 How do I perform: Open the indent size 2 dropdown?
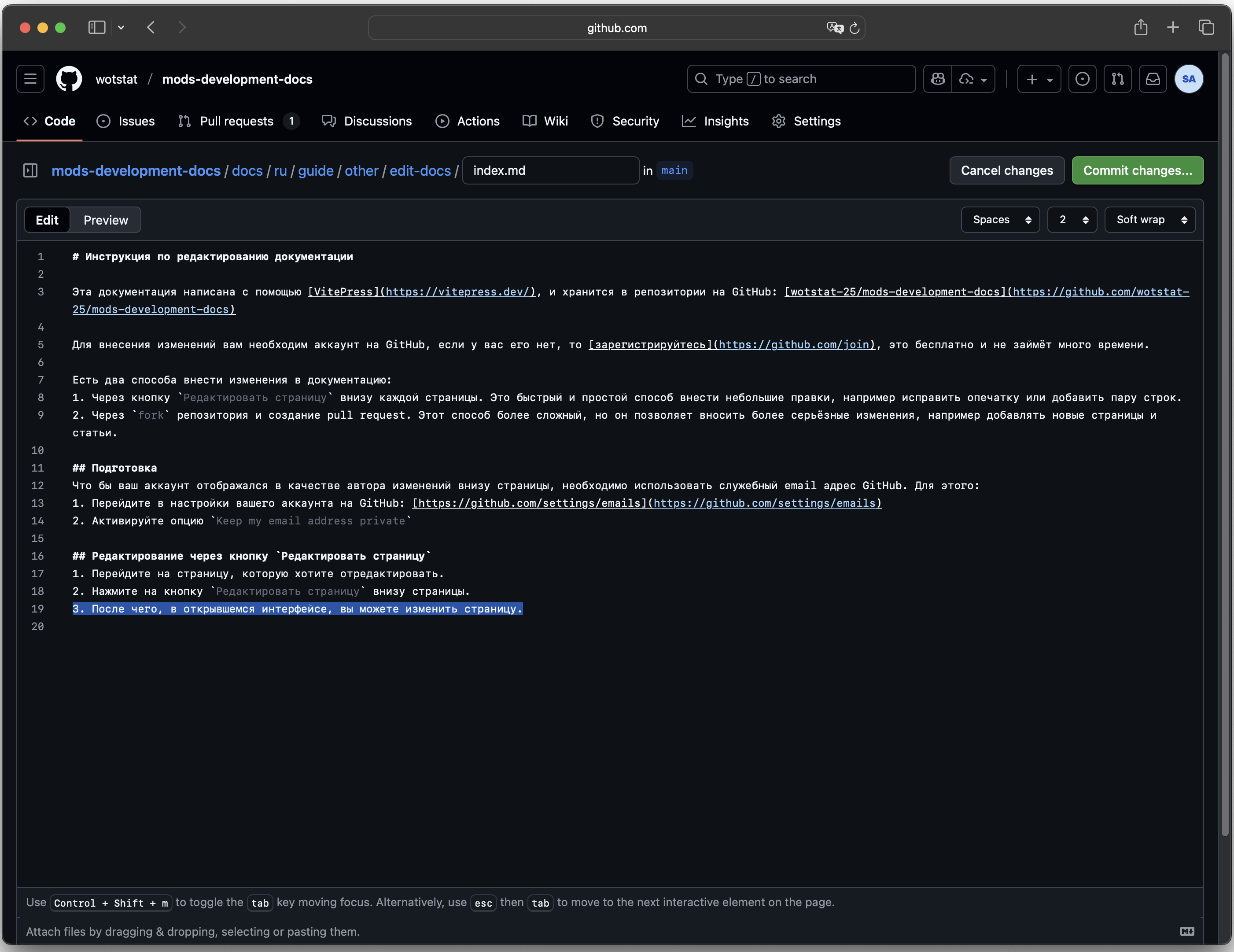pyautogui.click(x=1072, y=220)
